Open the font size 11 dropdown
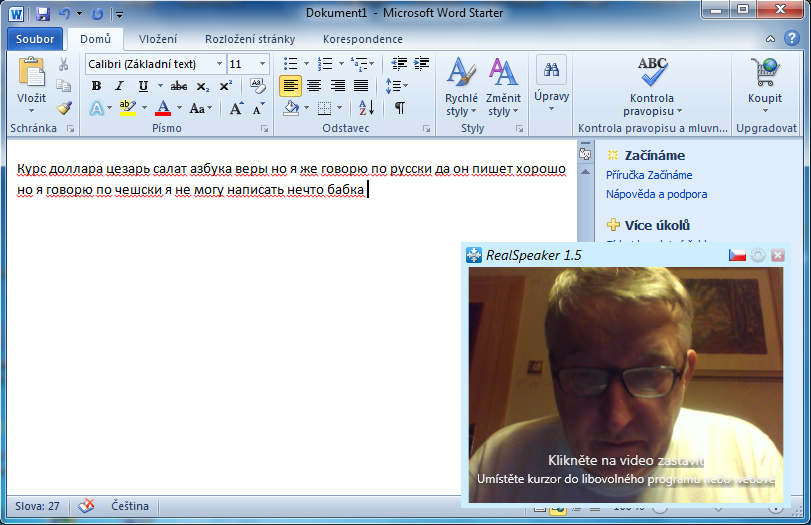 coord(262,64)
